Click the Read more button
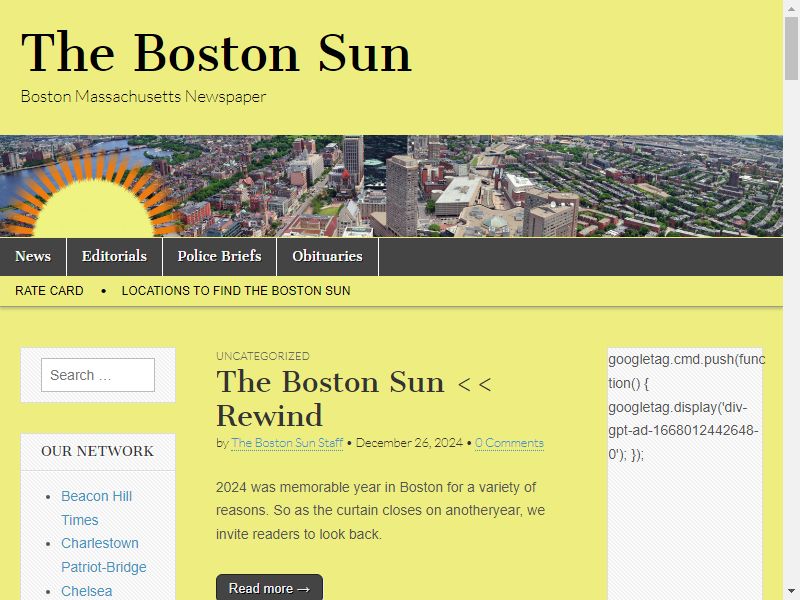The height and width of the screenshot is (600, 800). 269,588
